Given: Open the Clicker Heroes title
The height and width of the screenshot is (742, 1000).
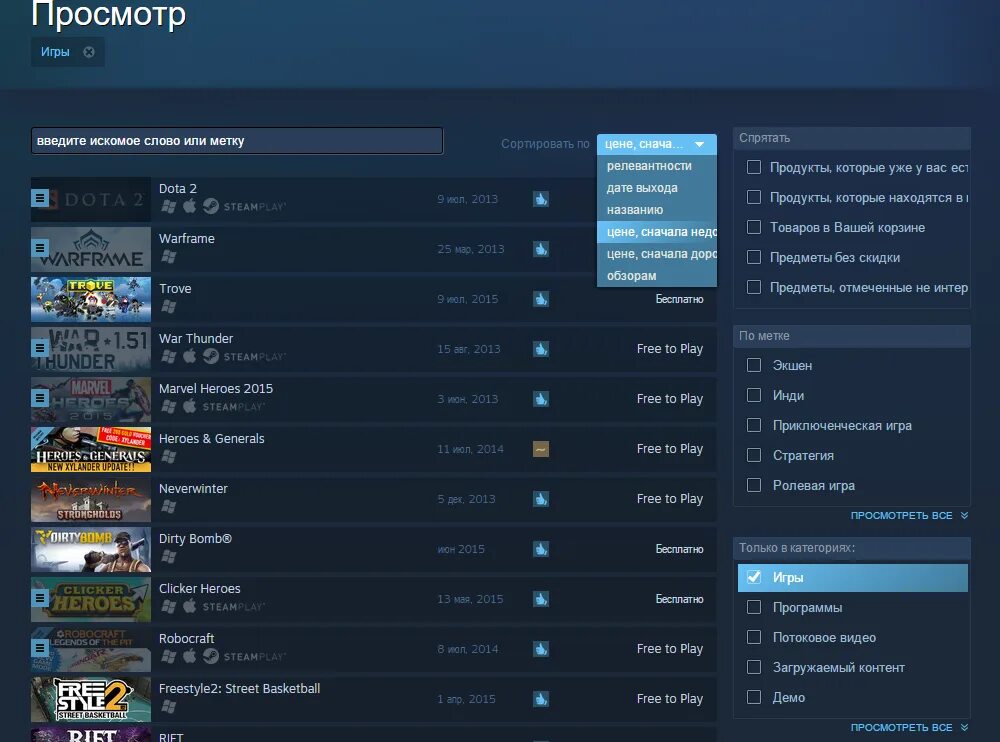Looking at the screenshot, I should 199,588.
